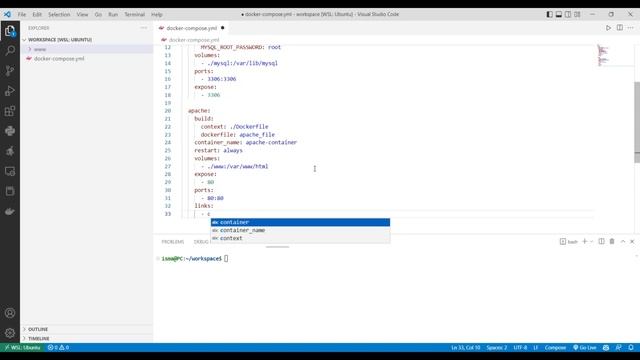
Task: Change the UTF-8 file encoding
Action: click(520, 348)
